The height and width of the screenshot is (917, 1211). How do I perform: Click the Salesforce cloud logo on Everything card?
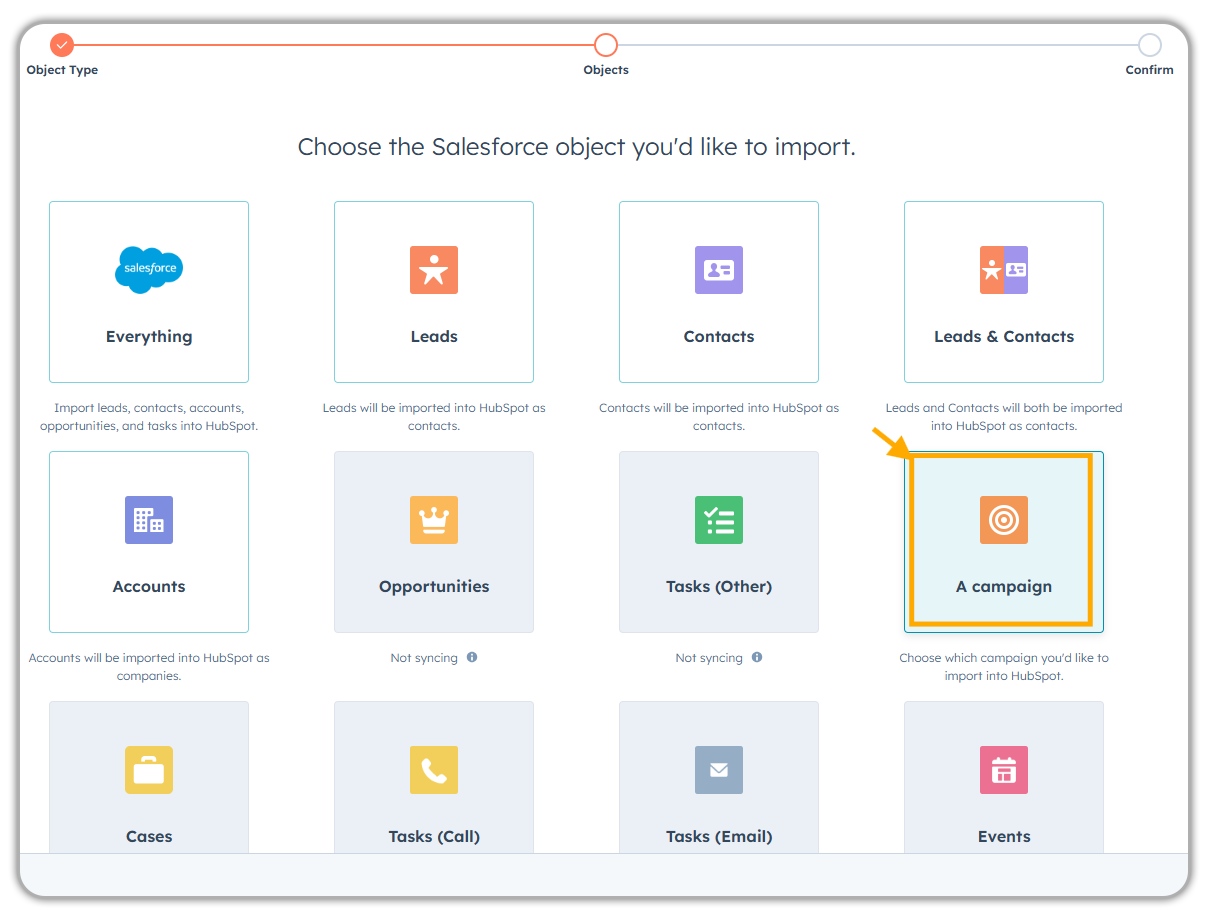click(148, 269)
